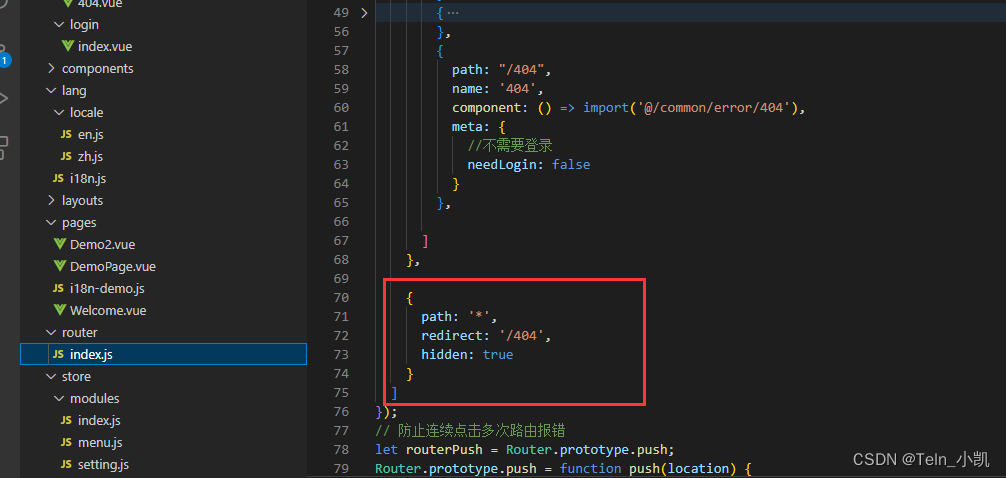Click 'function push(location)' on line 79
The width and height of the screenshot is (1006, 478).
[x=648, y=468]
